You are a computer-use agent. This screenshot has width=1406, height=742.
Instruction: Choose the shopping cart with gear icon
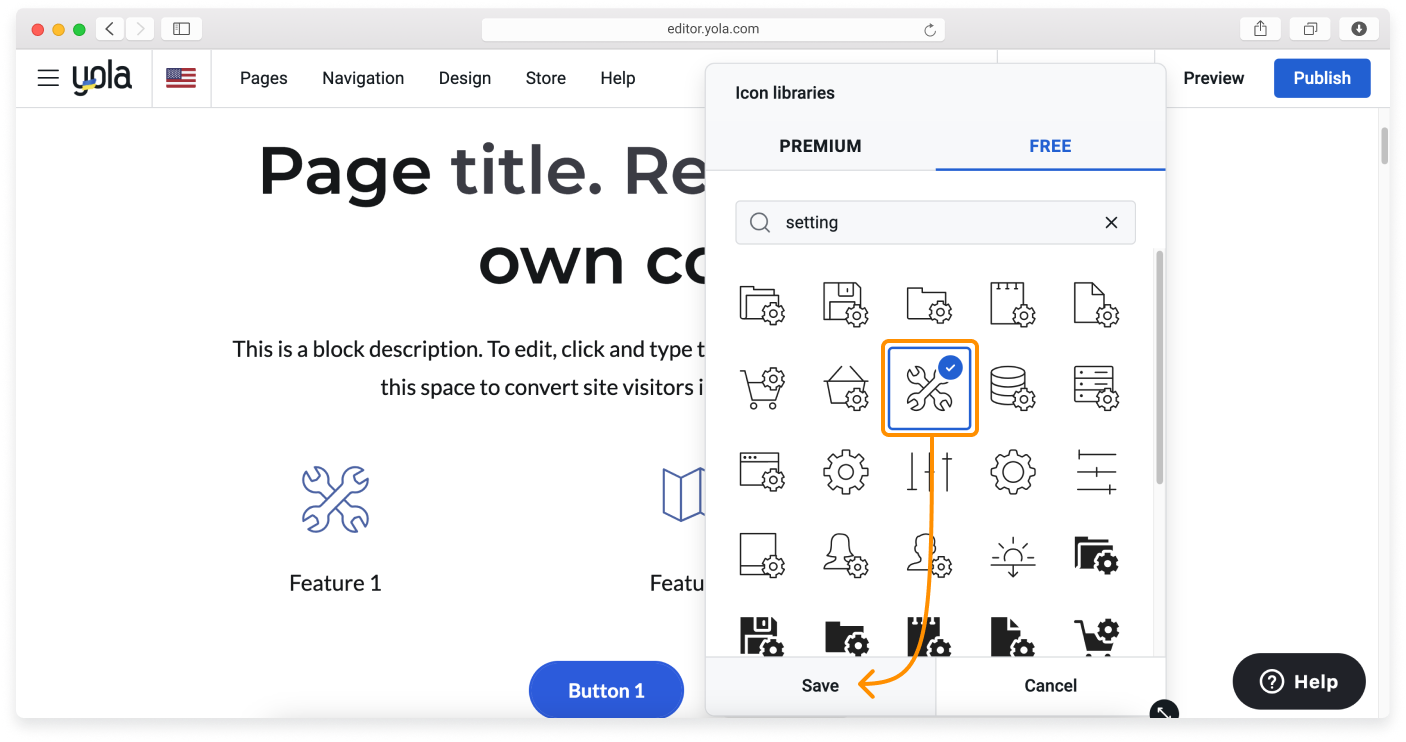pyautogui.click(x=762, y=387)
